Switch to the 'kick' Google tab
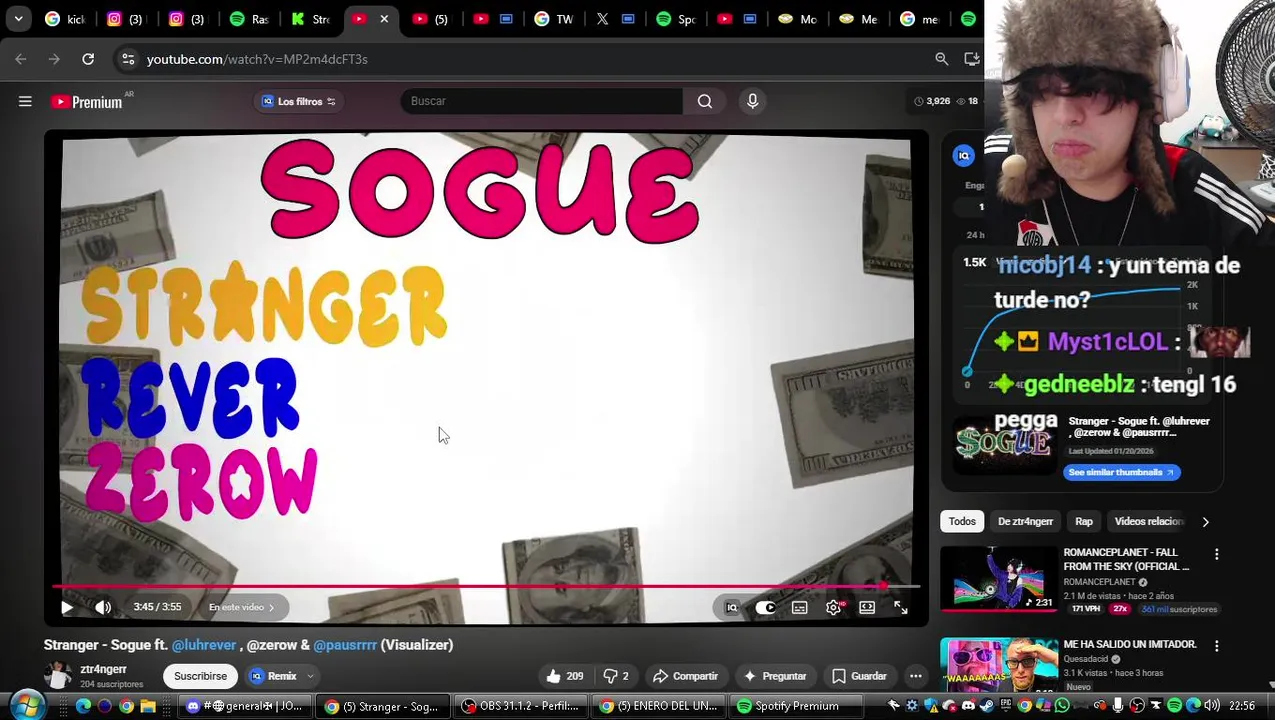 [64, 19]
